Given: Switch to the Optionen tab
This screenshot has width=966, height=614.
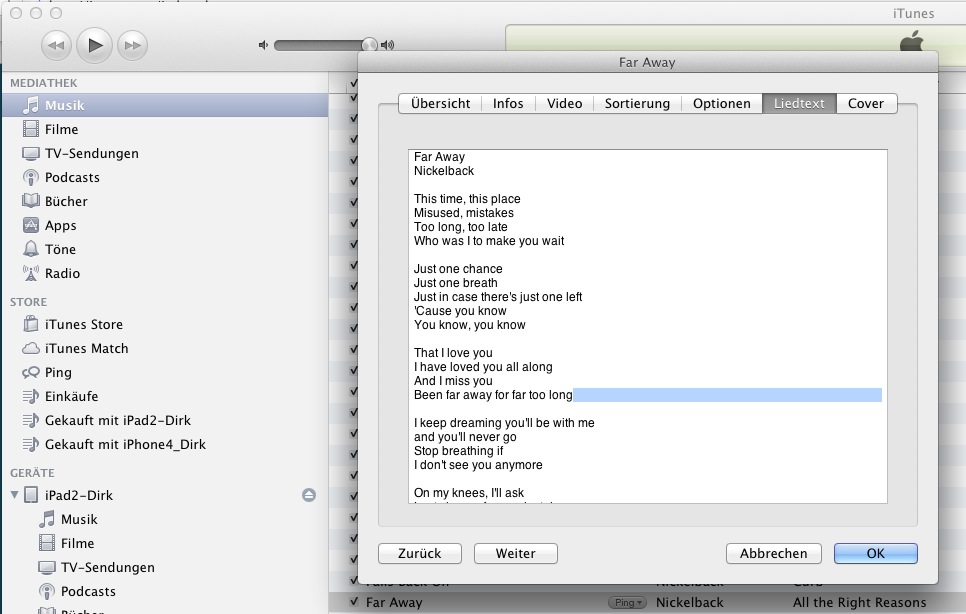Looking at the screenshot, I should 721,104.
